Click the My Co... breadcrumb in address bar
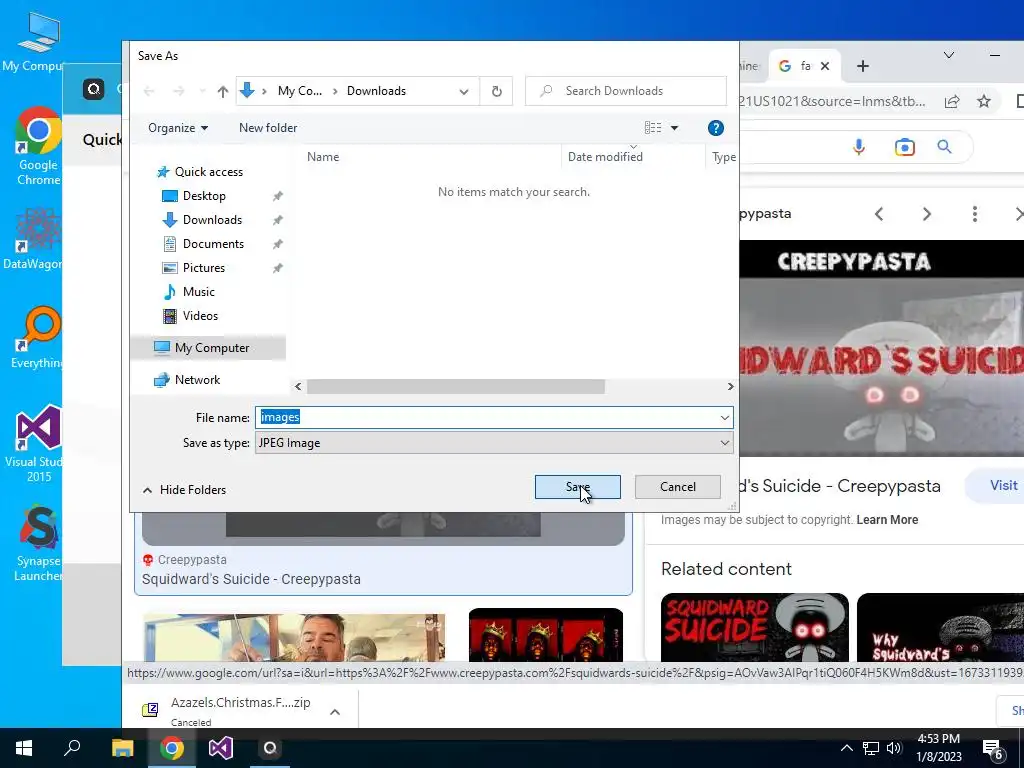Image resolution: width=1024 pixels, height=768 pixels. [x=300, y=91]
